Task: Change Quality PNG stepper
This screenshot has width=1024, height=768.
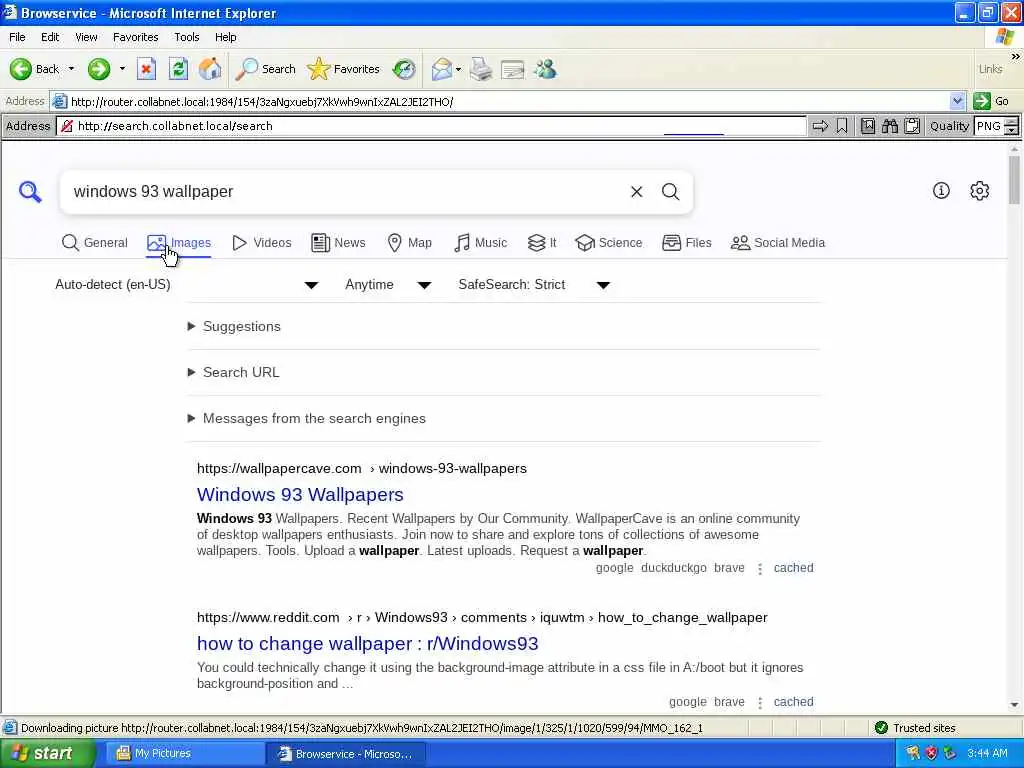Action: tap(1011, 126)
